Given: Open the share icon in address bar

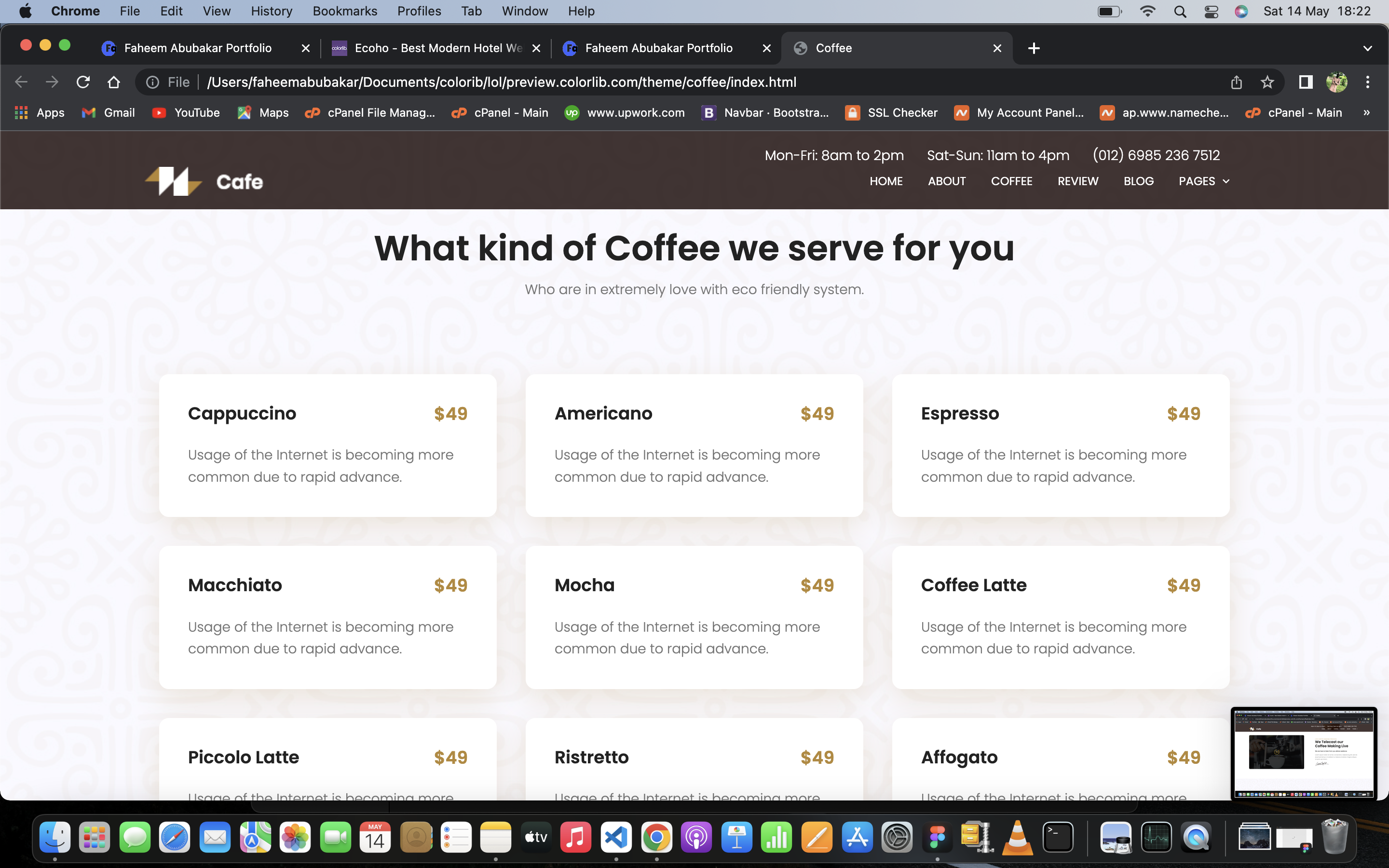Looking at the screenshot, I should 1236,82.
